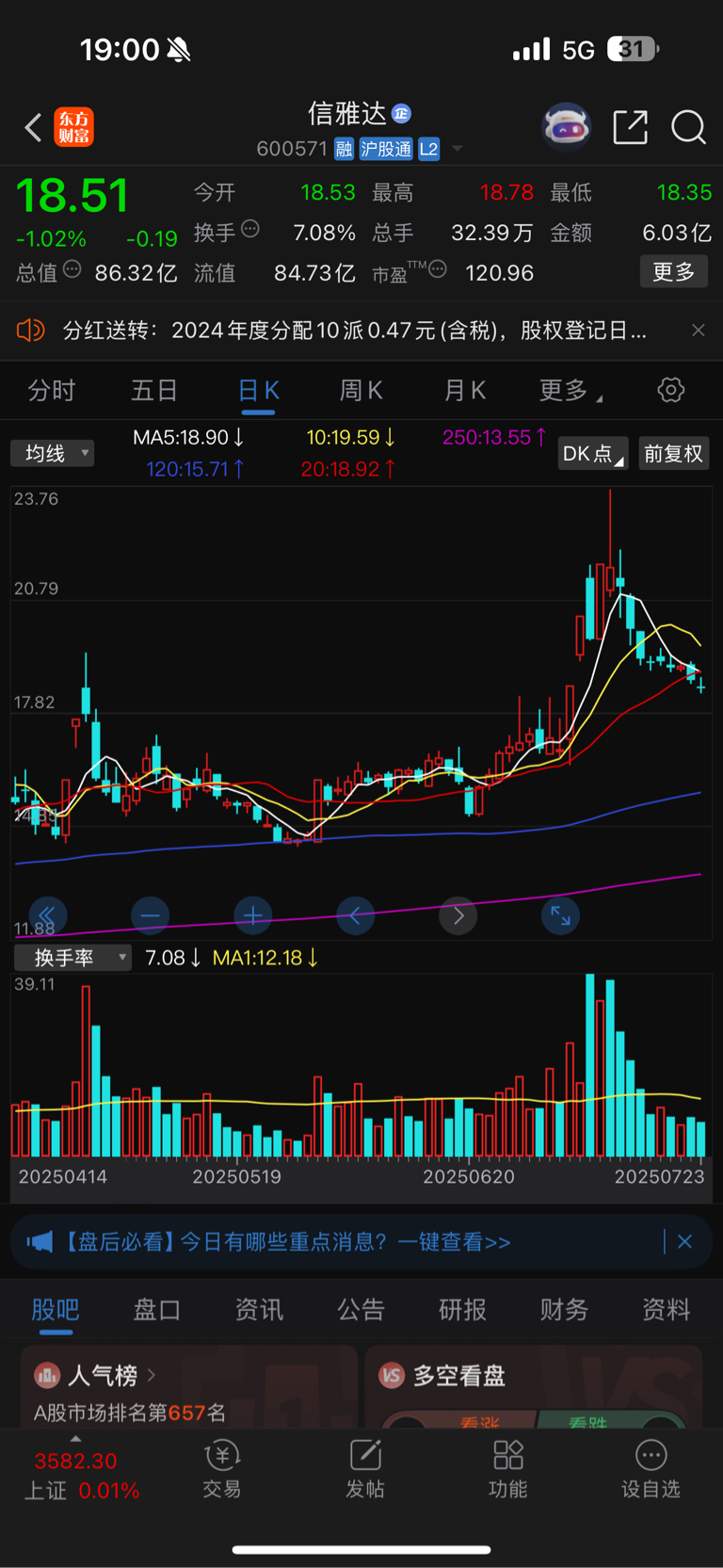Image resolution: width=723 pixels, height=1568 pixels.
Task: Switch to the 周K tab
Action: (x=361, y=391)
